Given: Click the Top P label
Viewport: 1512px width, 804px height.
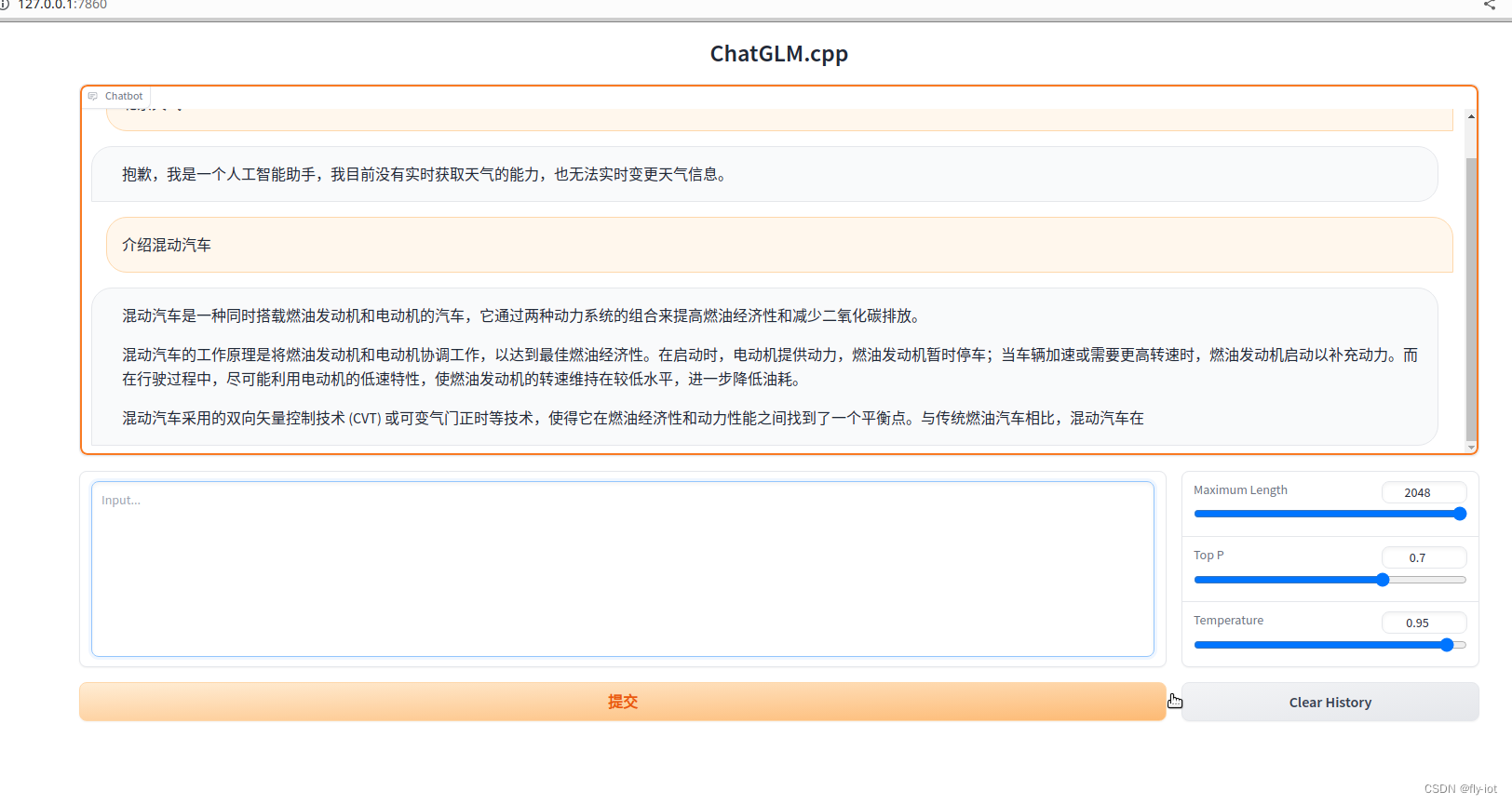Looking at the screenshot, I should pyautogui.click(x=1208, y=556).
